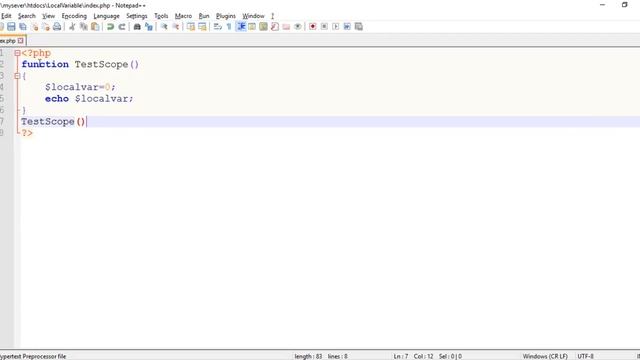Click the UTF-8 encoding status entry
This screenshot has height=360, width=640.
(585, 356)
